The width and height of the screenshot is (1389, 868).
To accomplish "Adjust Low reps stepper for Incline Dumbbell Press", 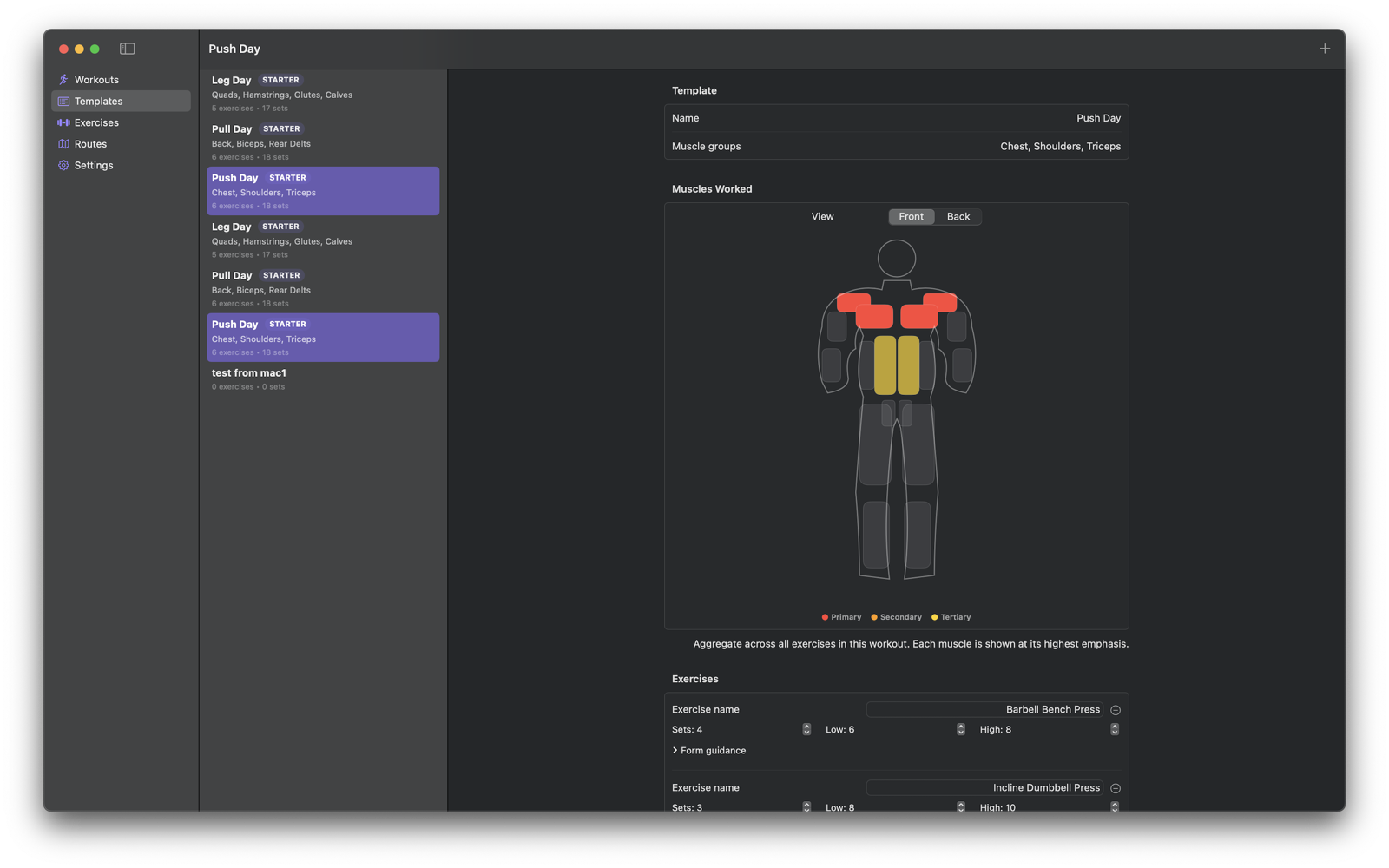I will (961, 807).
